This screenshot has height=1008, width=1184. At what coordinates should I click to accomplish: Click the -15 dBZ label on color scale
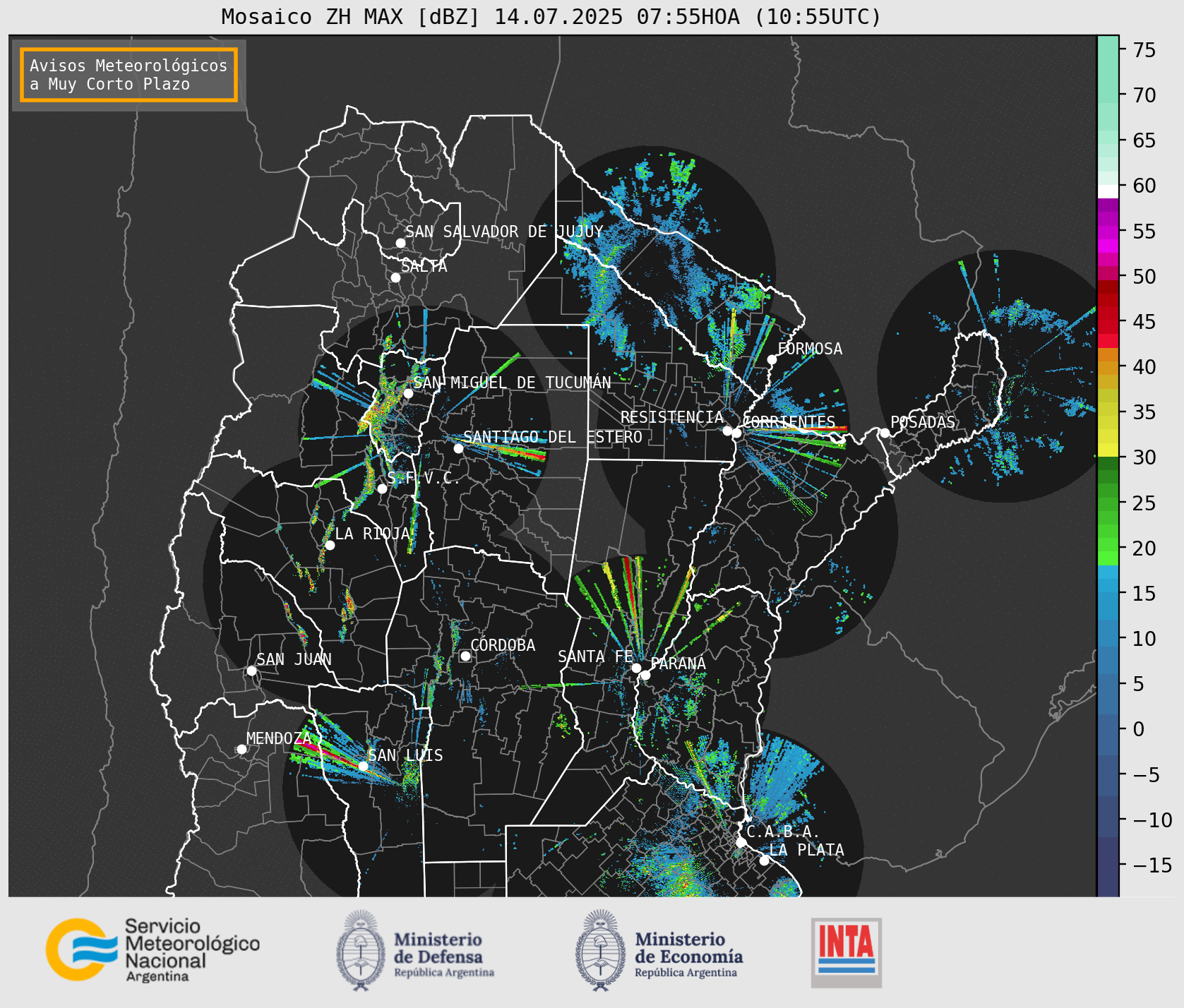(1152, 865)
